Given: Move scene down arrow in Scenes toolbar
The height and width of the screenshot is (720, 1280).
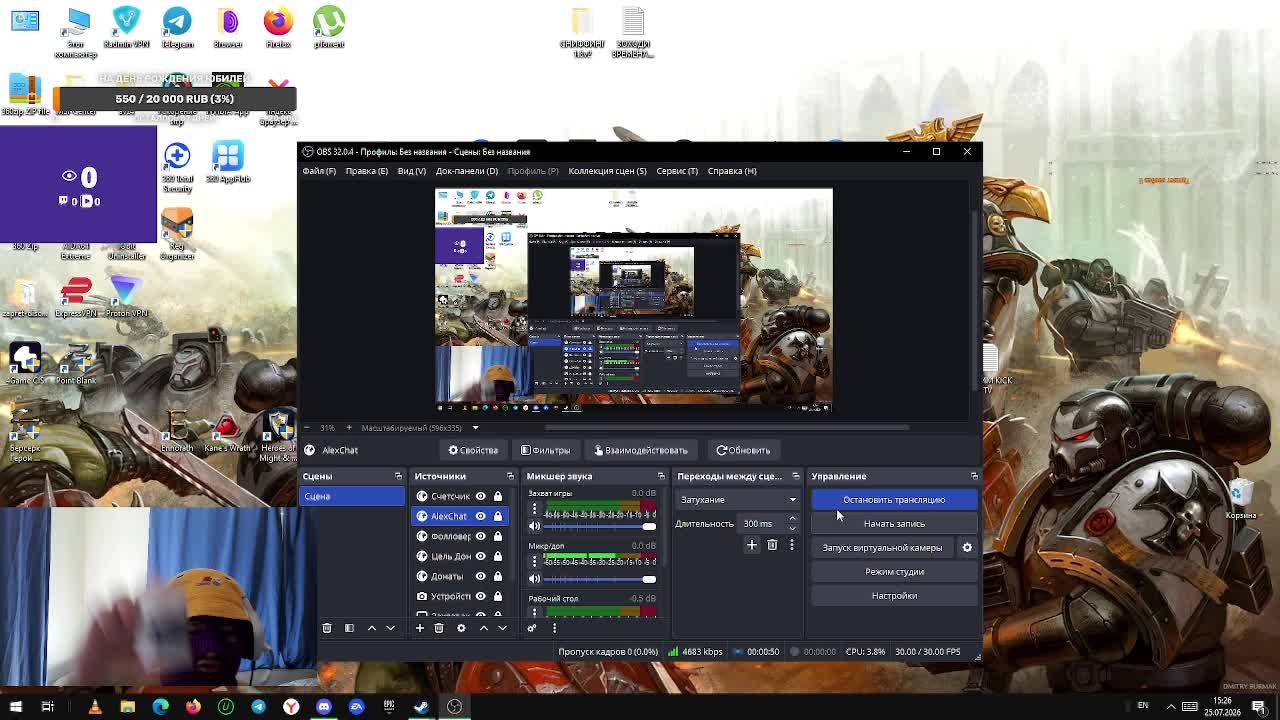Looking at the screenshot, I should click(390, 628).
